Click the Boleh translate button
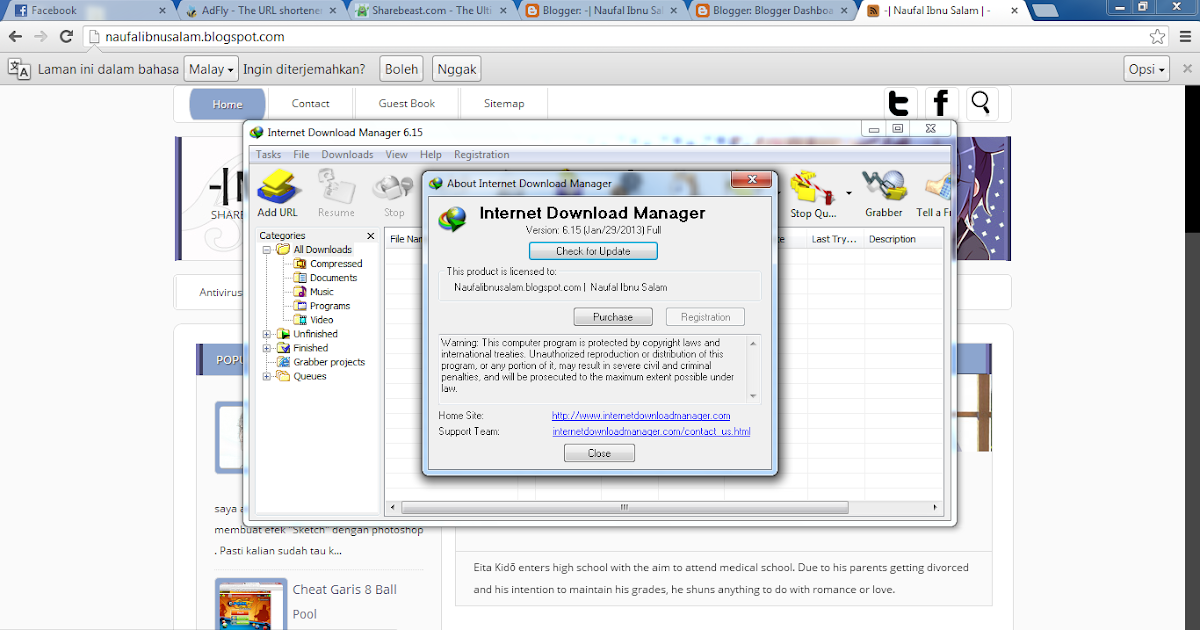Image resolution: width=1200 pixels, height=630 pixels. coord(401,70)
